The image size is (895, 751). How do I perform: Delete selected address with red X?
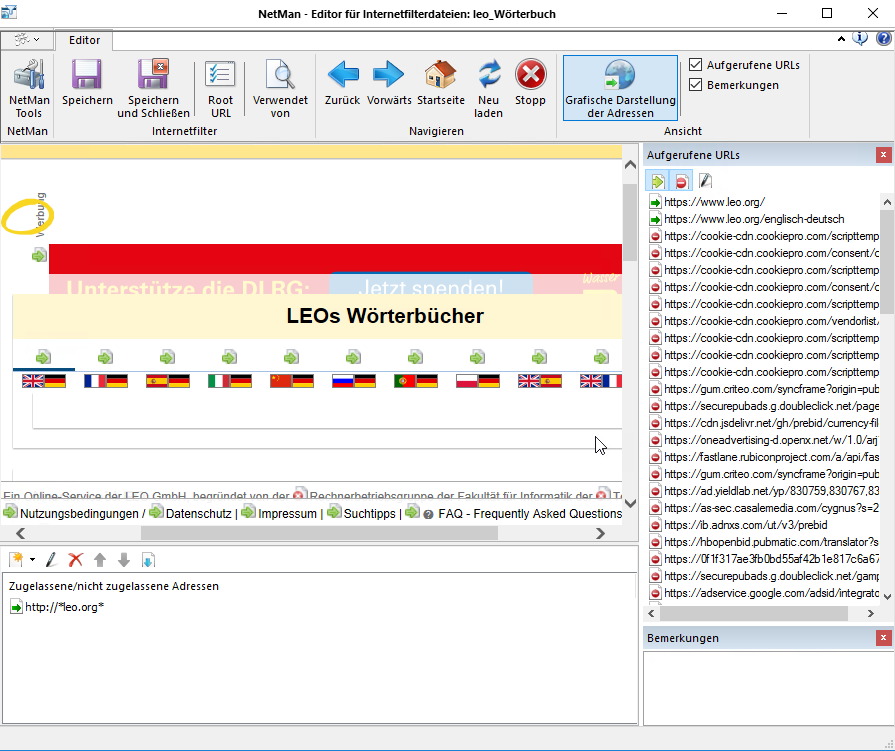pos(75,560)
